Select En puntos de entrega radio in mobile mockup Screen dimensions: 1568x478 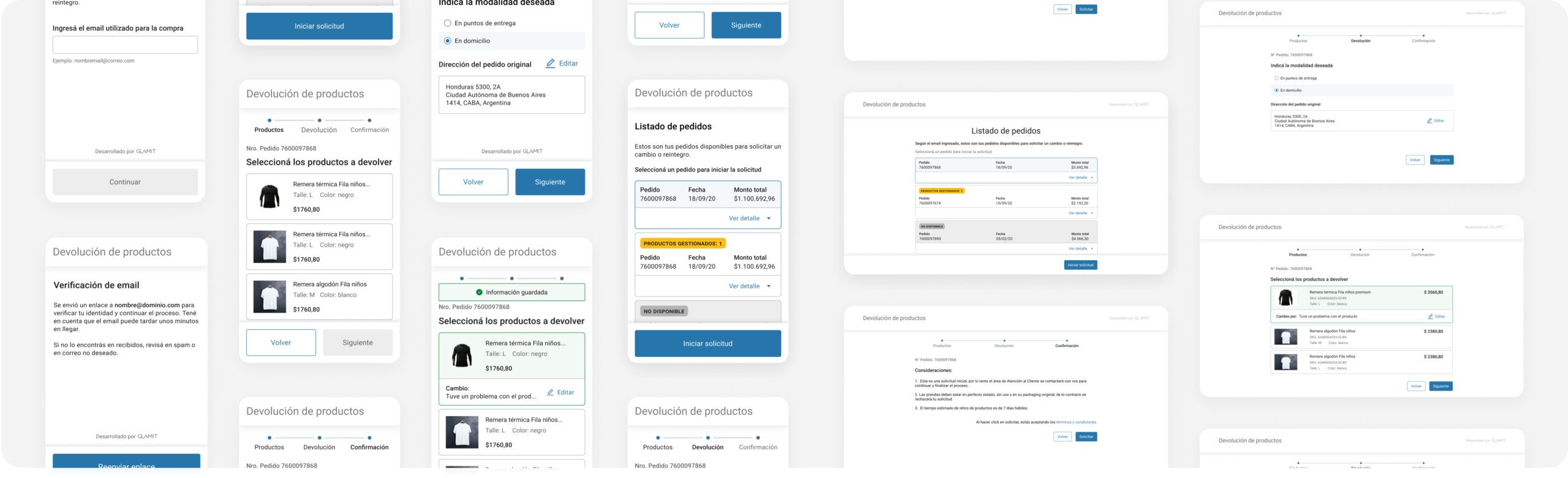point(447,23)
